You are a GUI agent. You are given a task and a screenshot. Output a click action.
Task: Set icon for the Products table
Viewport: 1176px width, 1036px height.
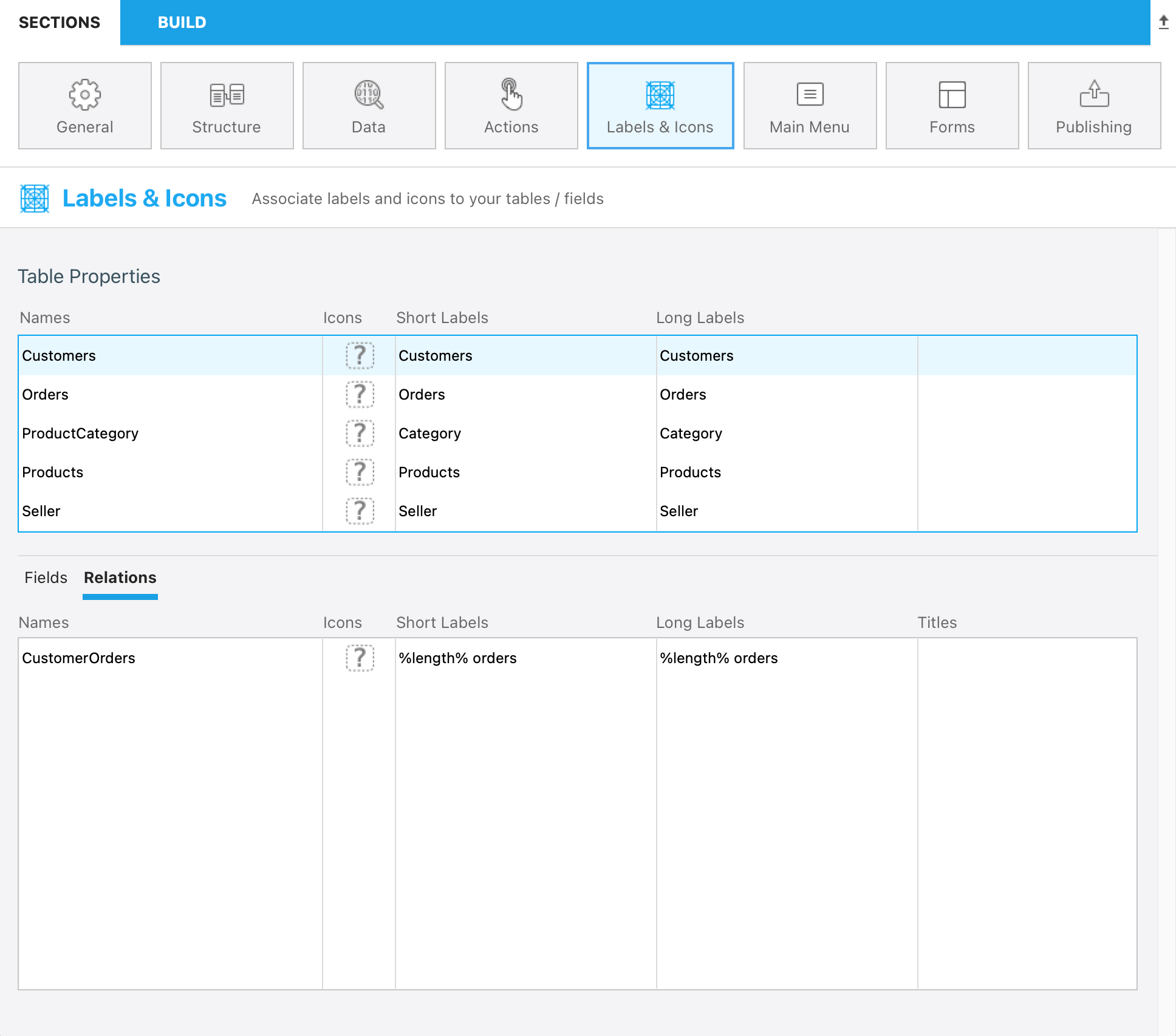[x=360, y=472]
